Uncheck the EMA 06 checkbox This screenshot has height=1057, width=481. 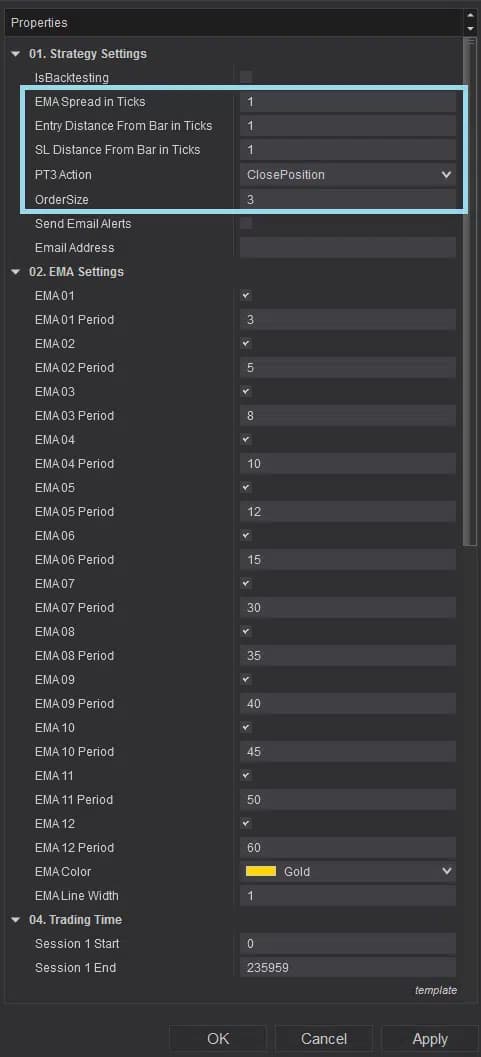click(x=246, y=535)
